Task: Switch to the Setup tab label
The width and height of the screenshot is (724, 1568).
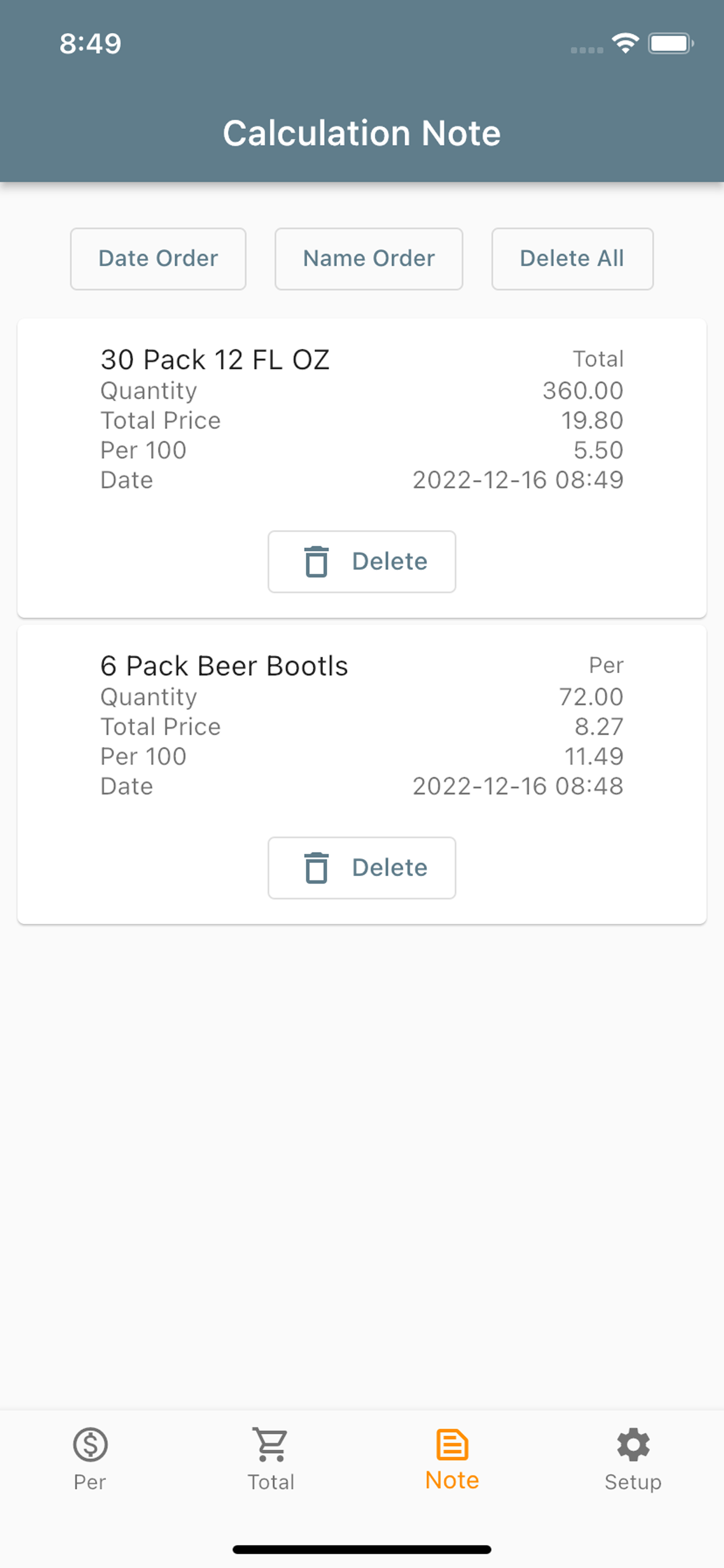Action: click(632, 1482)
